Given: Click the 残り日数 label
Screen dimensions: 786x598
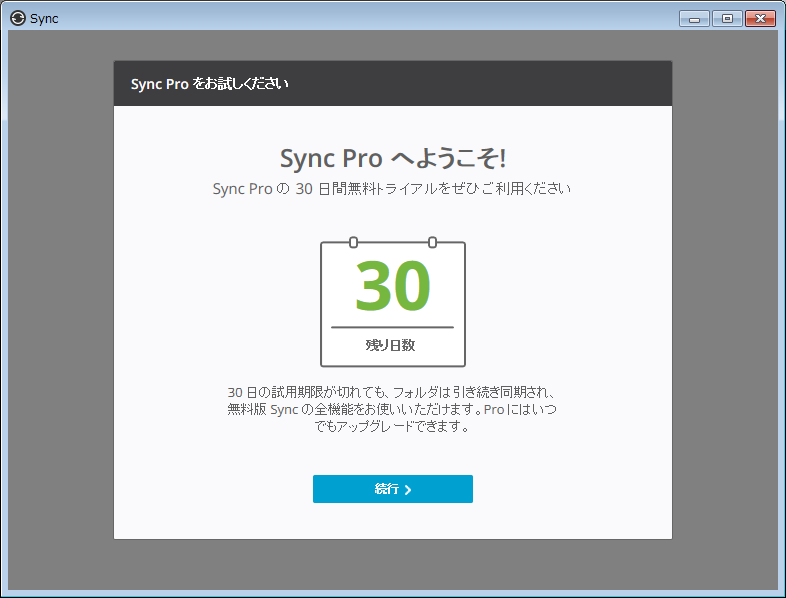Looking at the screenshot, I should (390, 345).
